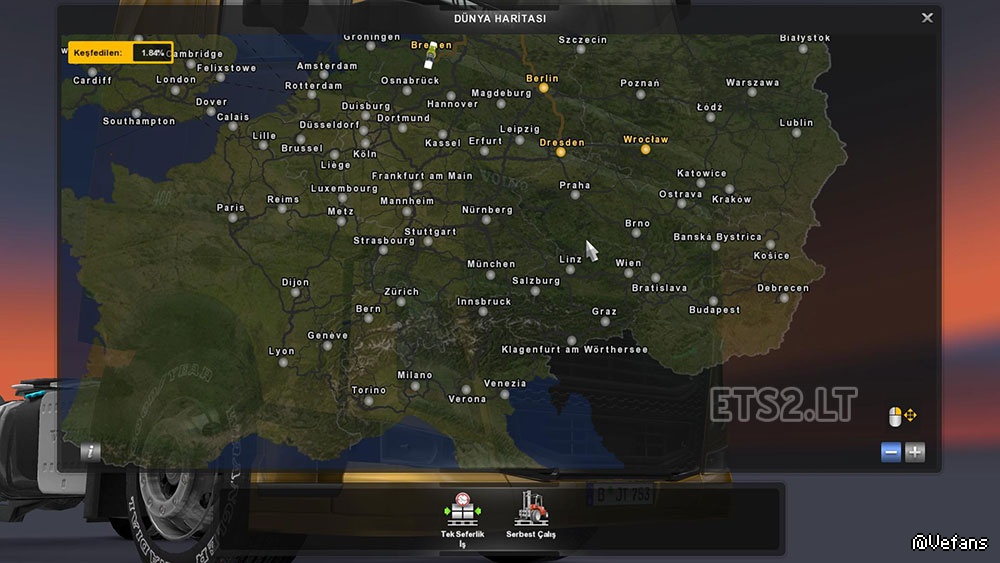Click the Debrecen city dot
Viewport: 1000px width, 563px height.
pos(784,298)
